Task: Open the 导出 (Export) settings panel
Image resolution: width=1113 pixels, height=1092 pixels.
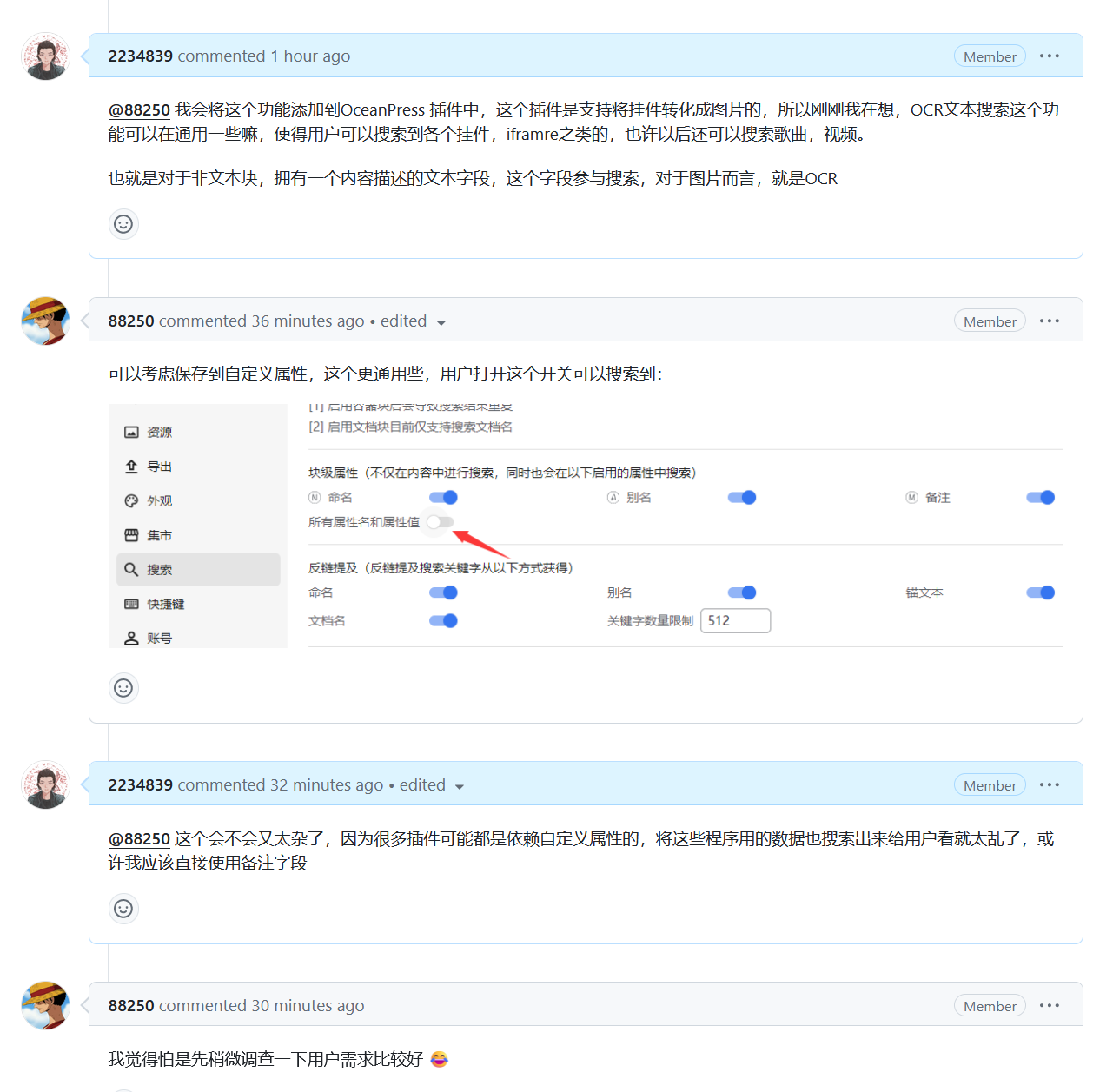Action: 158,466
